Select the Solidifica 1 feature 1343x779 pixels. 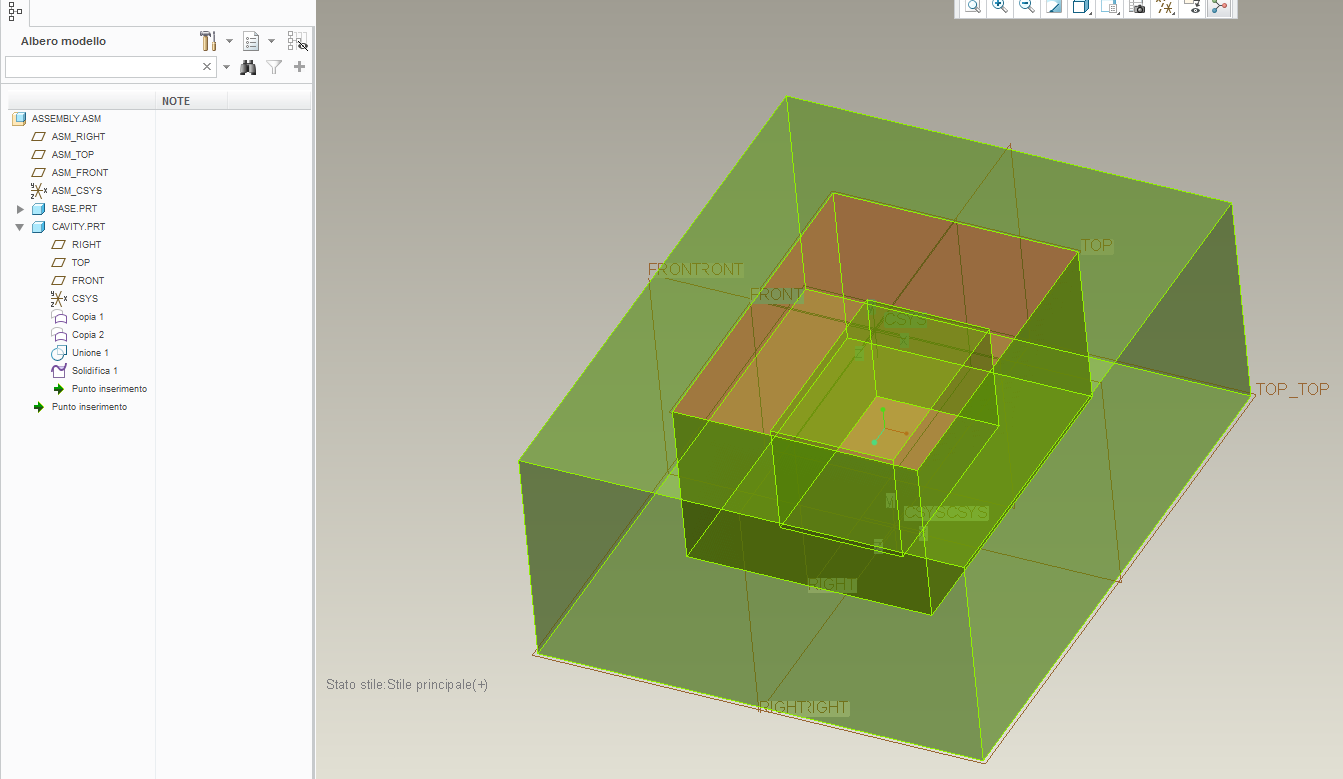[95, 371]
